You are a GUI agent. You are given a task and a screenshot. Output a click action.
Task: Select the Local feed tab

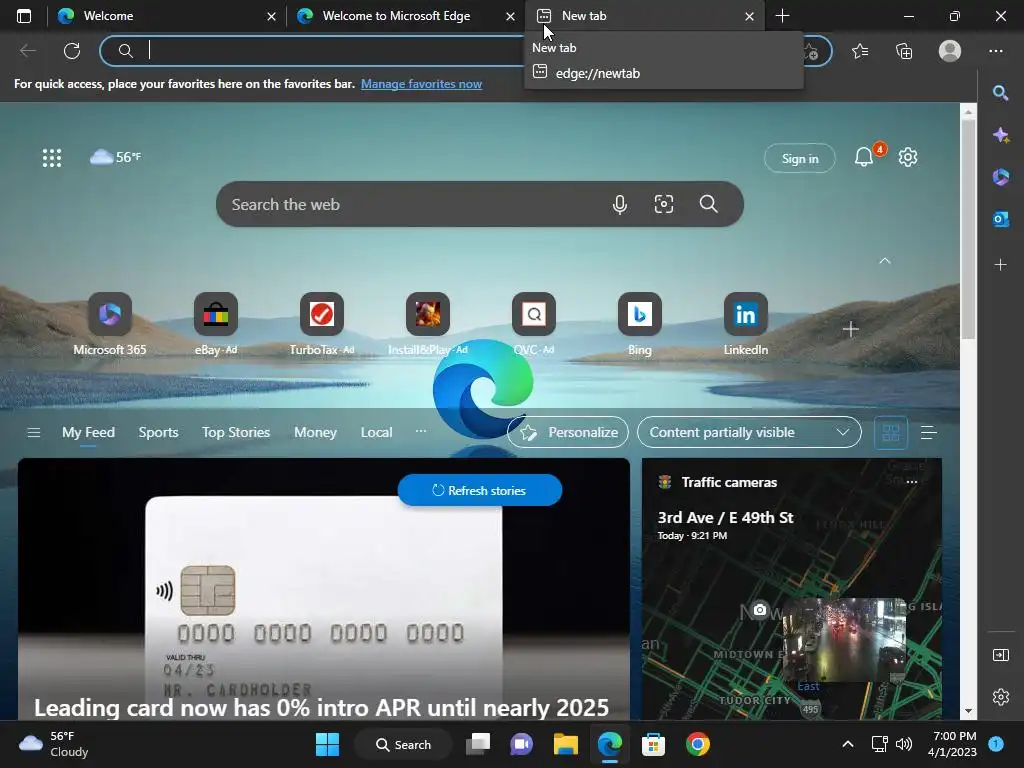point(377,432)
